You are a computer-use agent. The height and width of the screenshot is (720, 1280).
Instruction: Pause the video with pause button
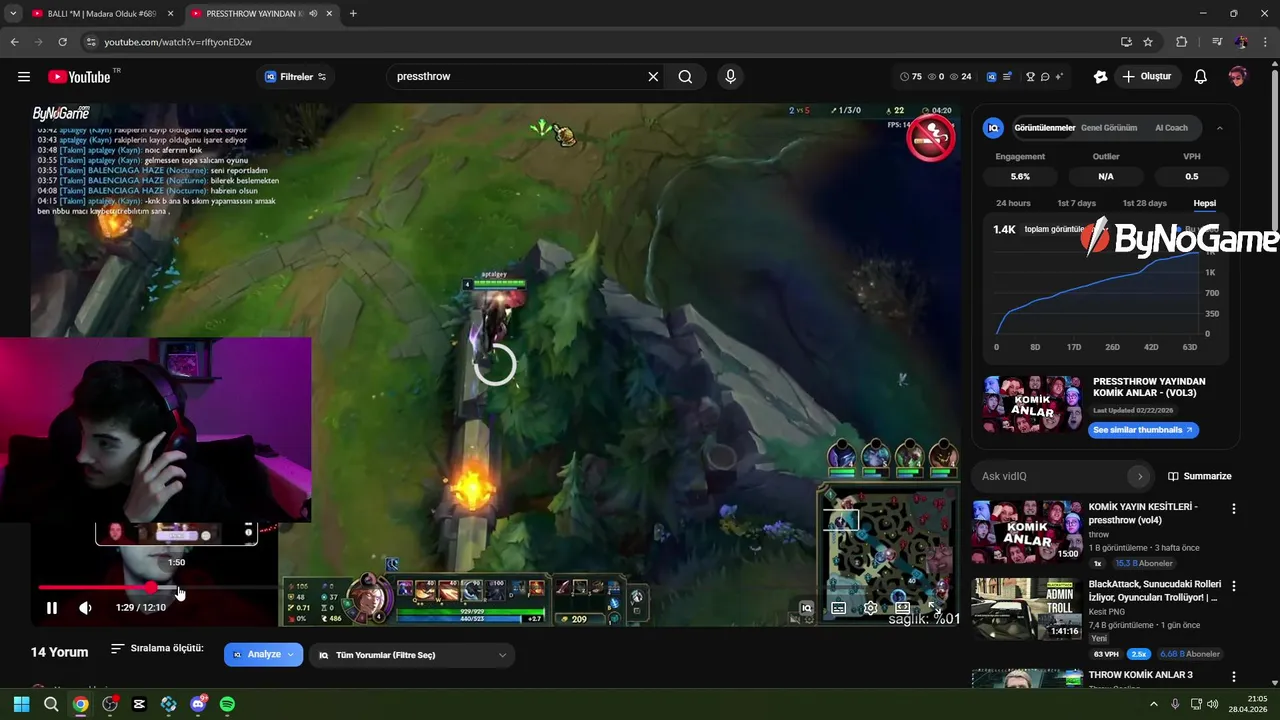click(52, 607)
